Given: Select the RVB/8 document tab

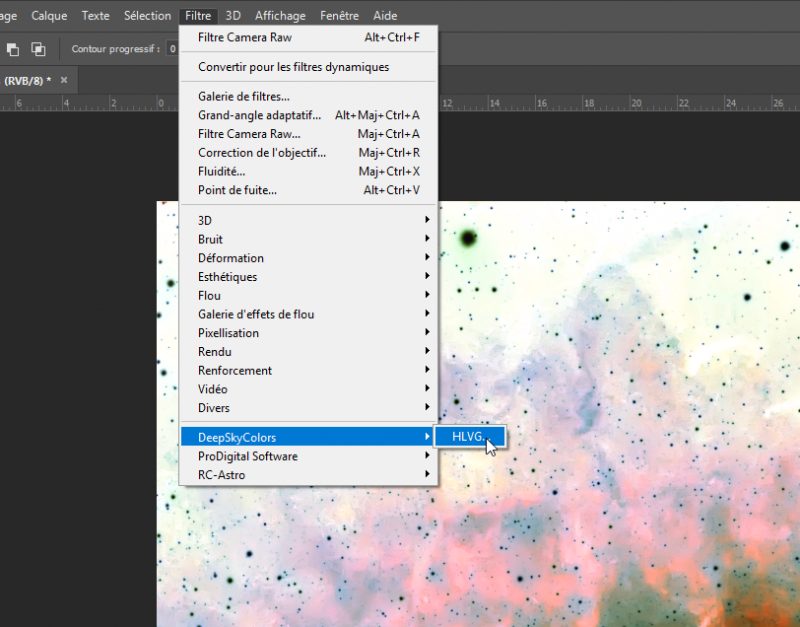Looking at the screenshot, I should coord(28,81).
